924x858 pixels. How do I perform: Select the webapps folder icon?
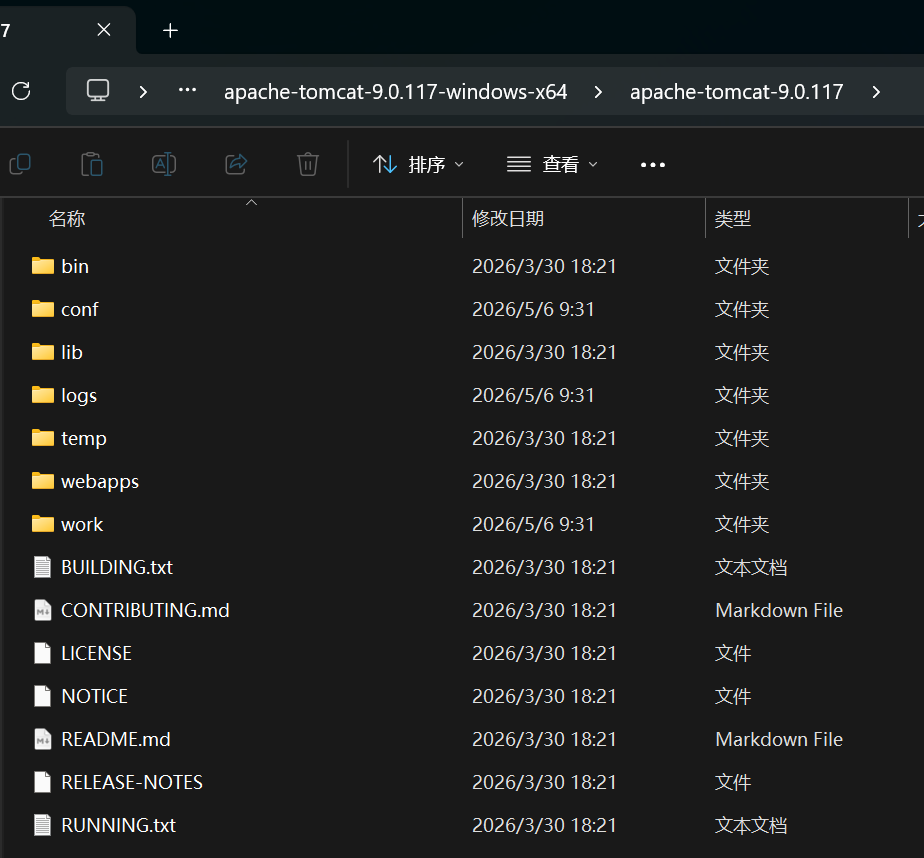coord(42,481)
